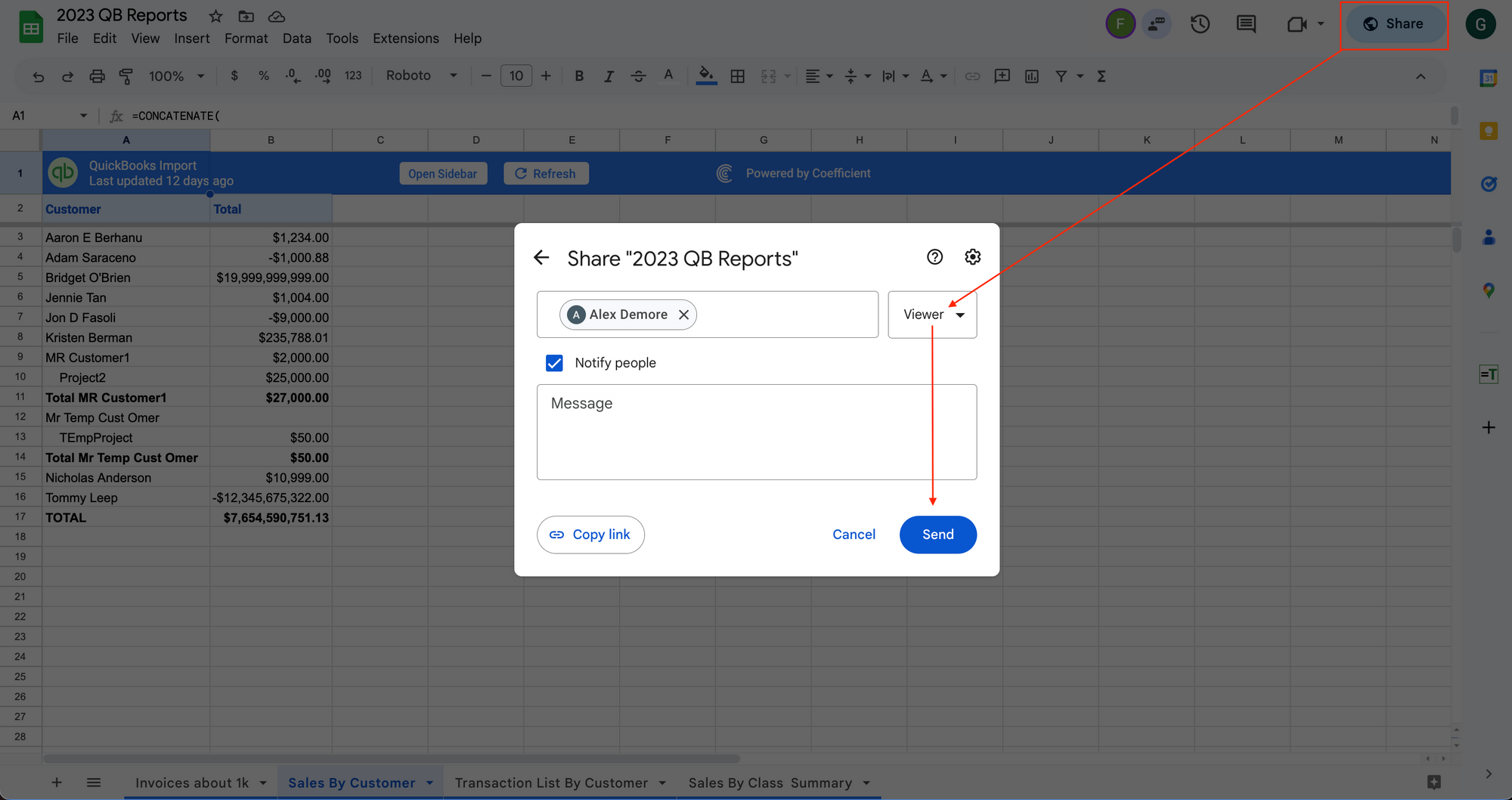
Task: Open the Extensions menu
Action: pyautogui.click(x=405, y=39)
